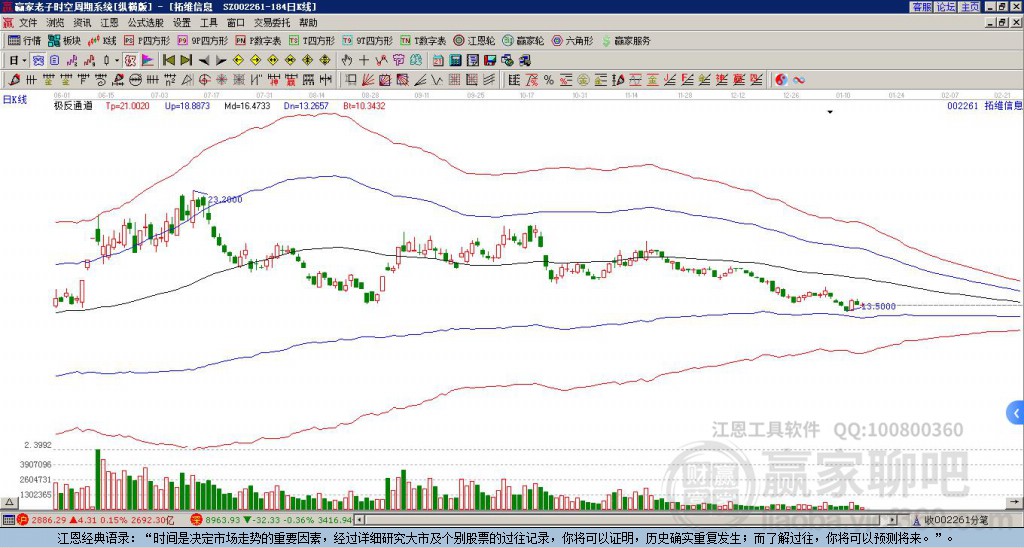Open the 行情 quotes view
The image size is (1024, 548).
click(24, 40)
